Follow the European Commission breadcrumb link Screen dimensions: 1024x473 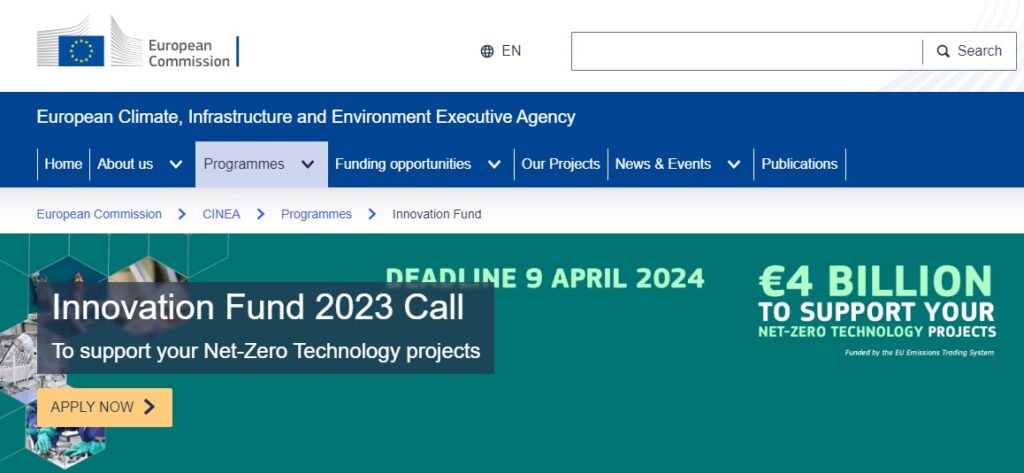[x=99, y=214]
